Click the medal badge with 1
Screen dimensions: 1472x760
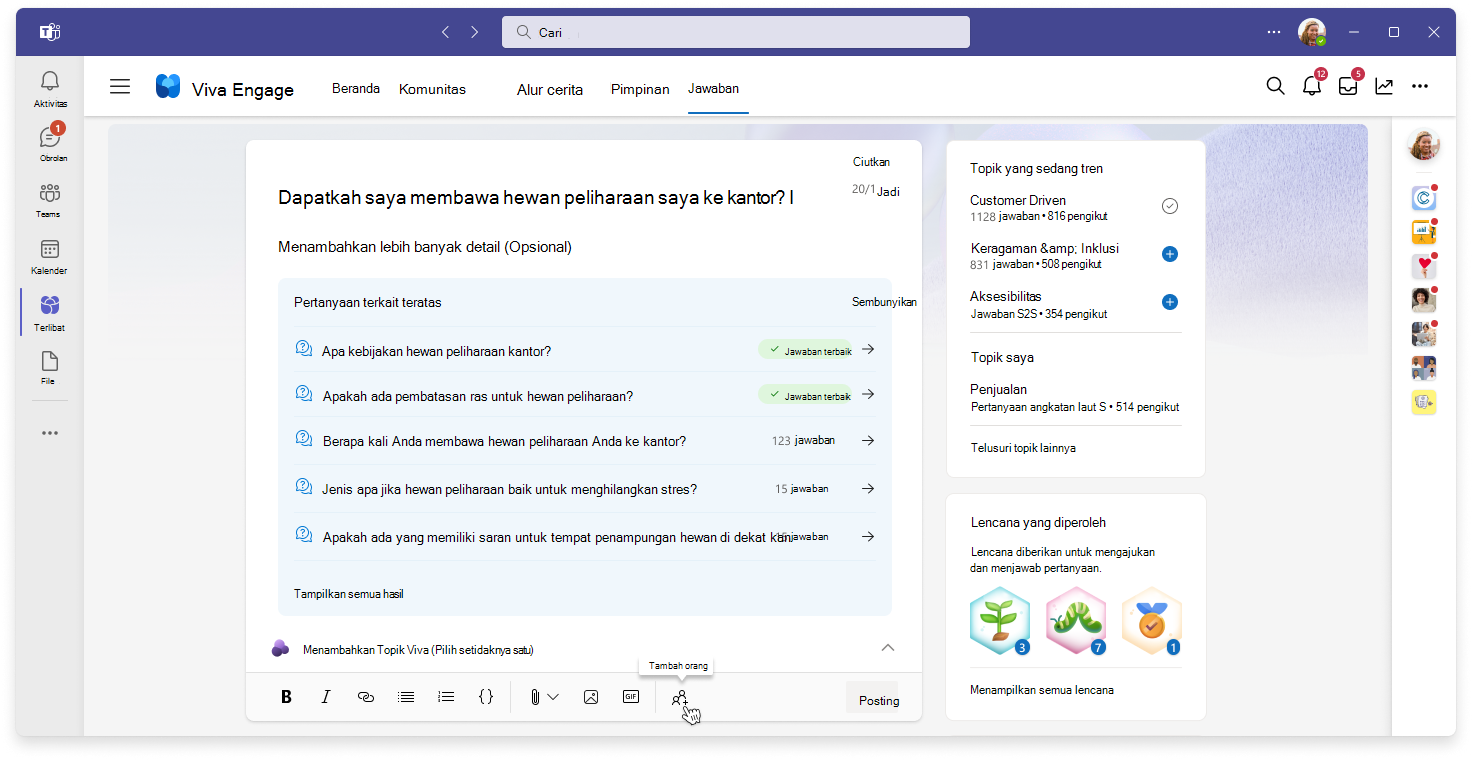click(x=1152, y=622)
